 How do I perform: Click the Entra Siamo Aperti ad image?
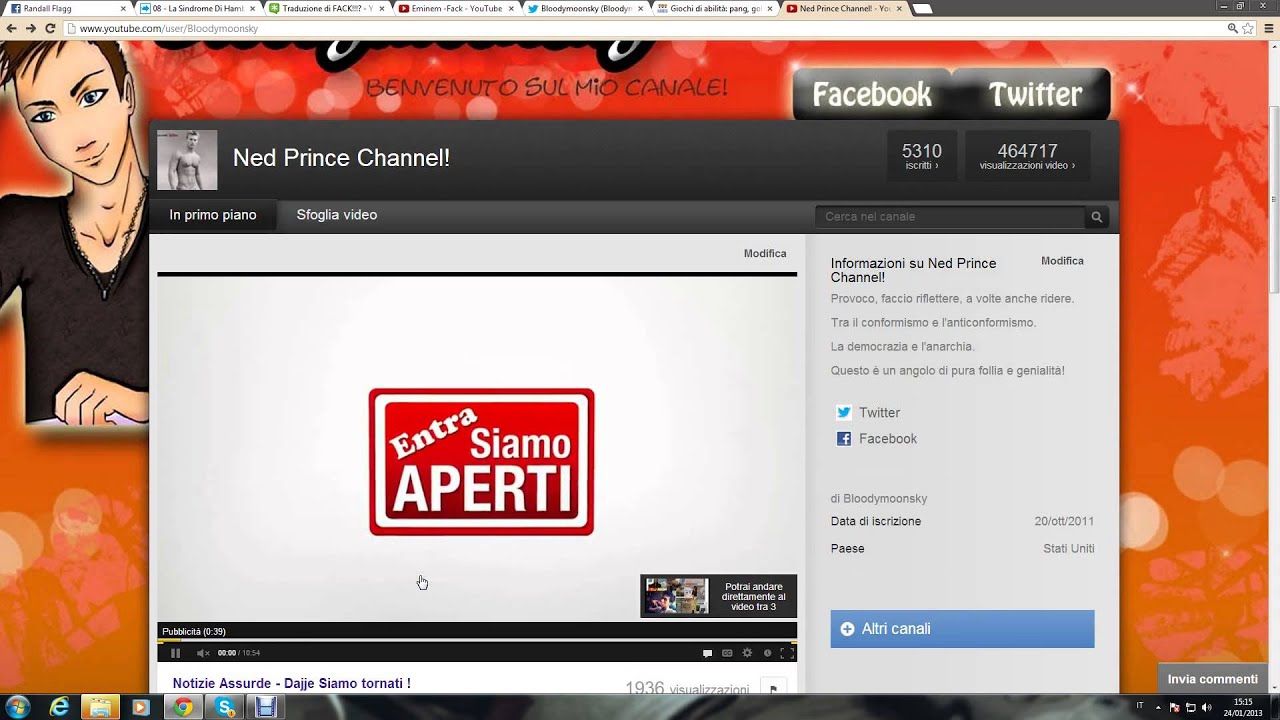click(x=481, y=461)
